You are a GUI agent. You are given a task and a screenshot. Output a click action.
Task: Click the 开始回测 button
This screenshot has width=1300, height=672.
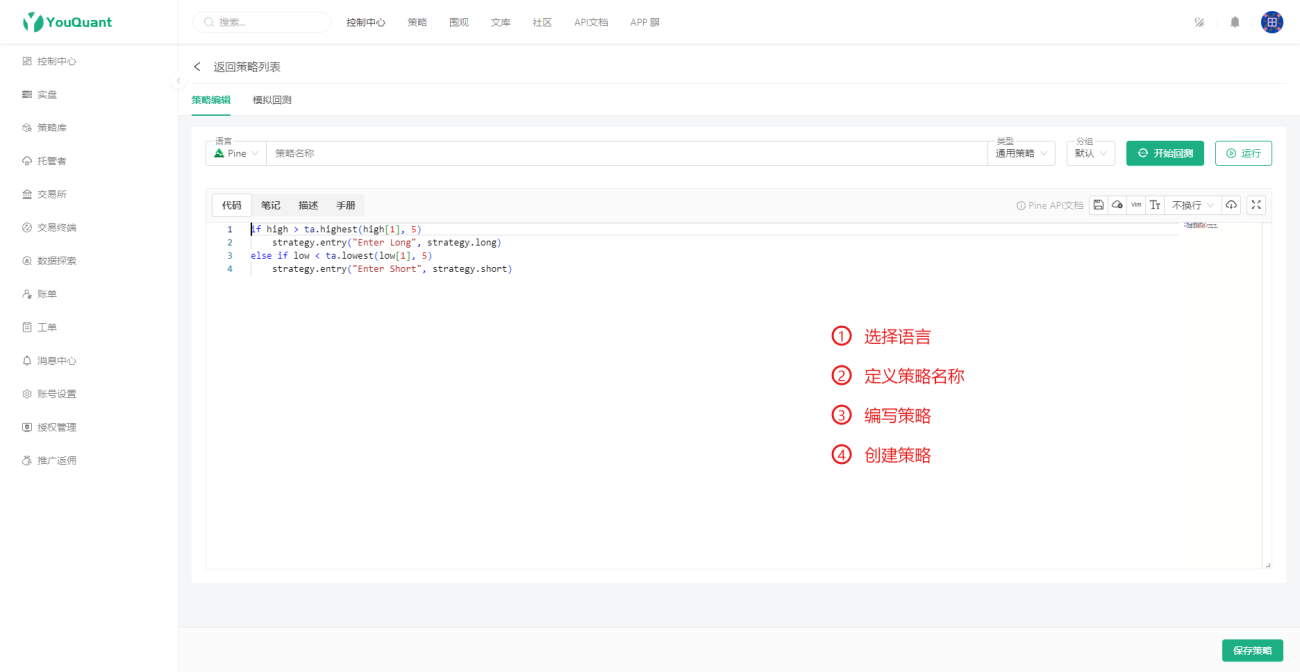[1165, 153]
